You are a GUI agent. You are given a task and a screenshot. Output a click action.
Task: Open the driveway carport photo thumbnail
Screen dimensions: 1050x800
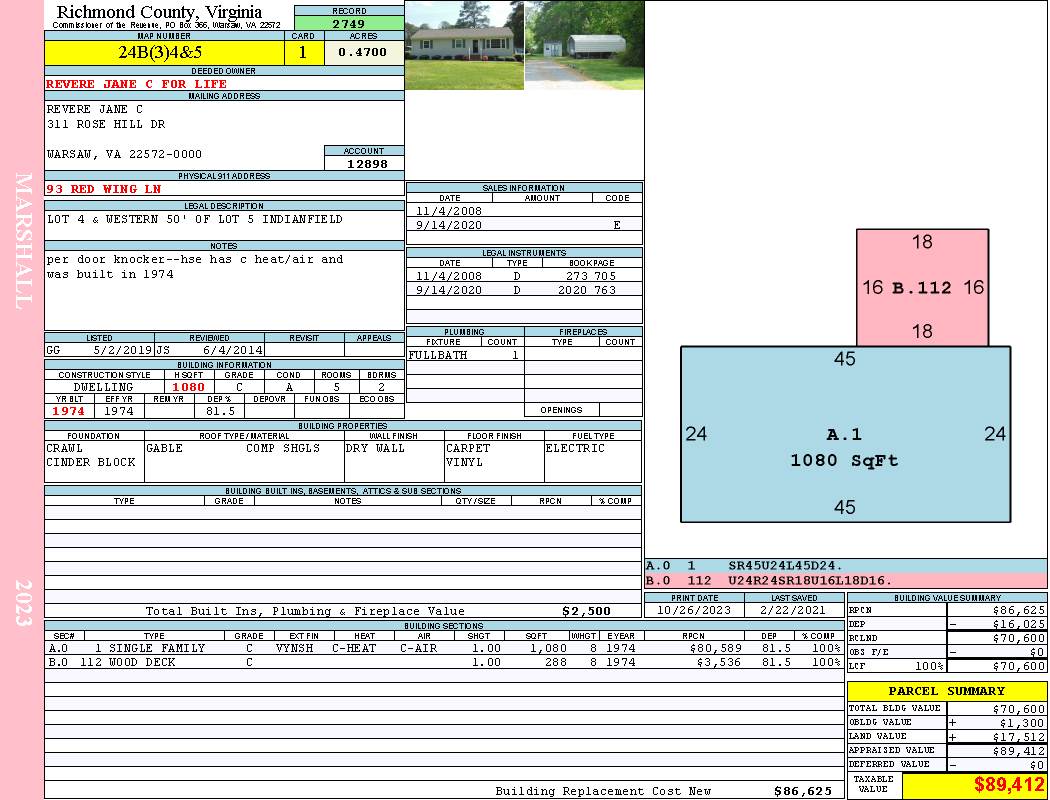point(584,45)
